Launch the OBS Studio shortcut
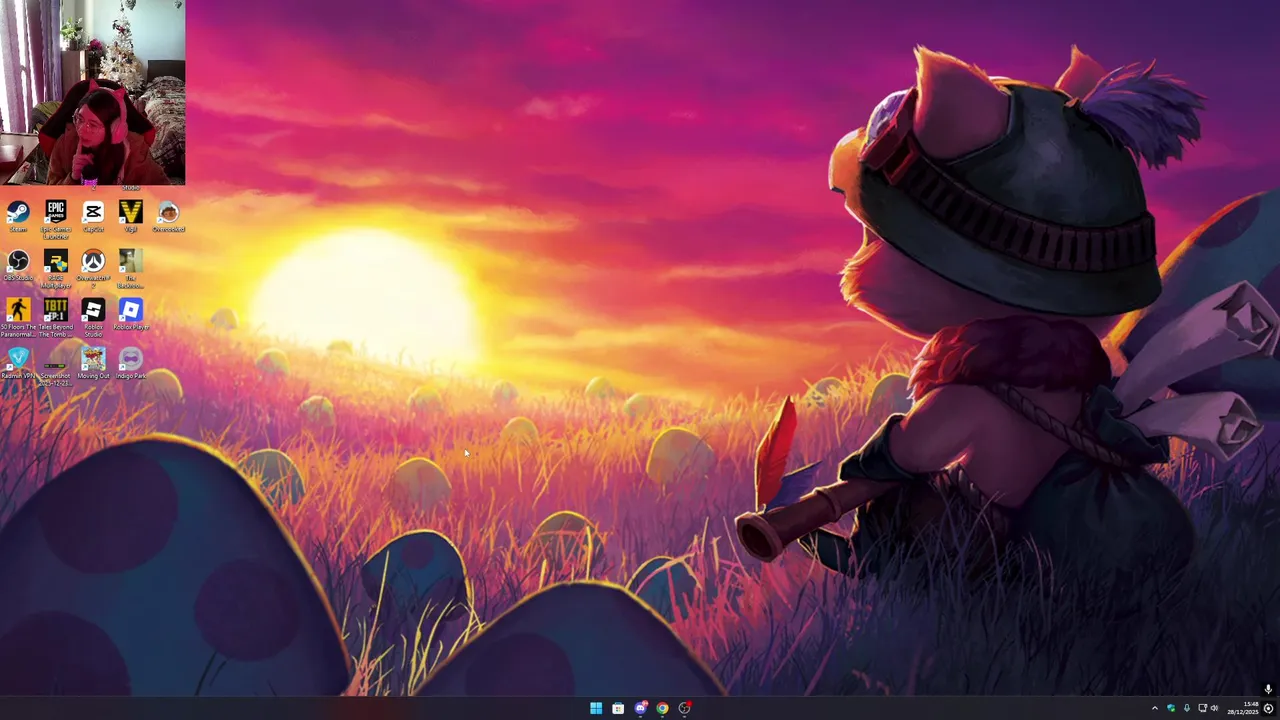This screenshot has height=720, width=1280. (x=18, y=265)
